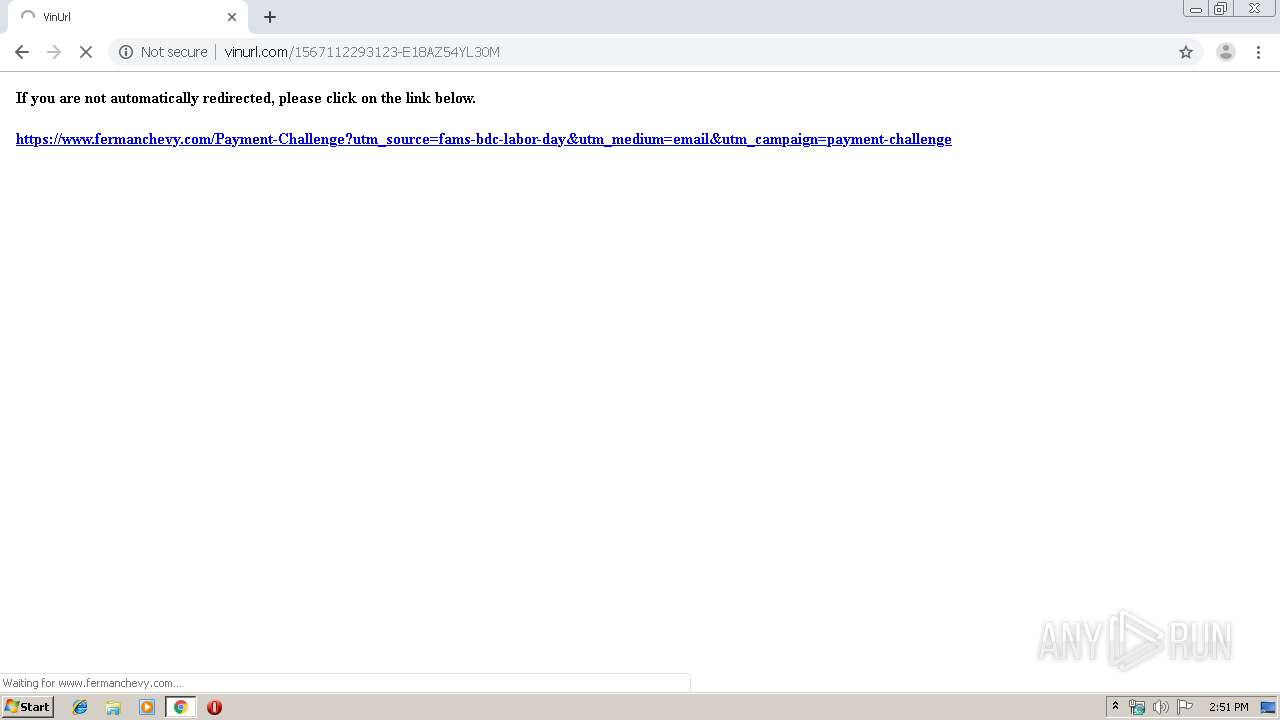Click the 2:51 PM clock
The width and height of the screenshot is (1280, 720).
pyautogui.click(x=1229, y=707)
